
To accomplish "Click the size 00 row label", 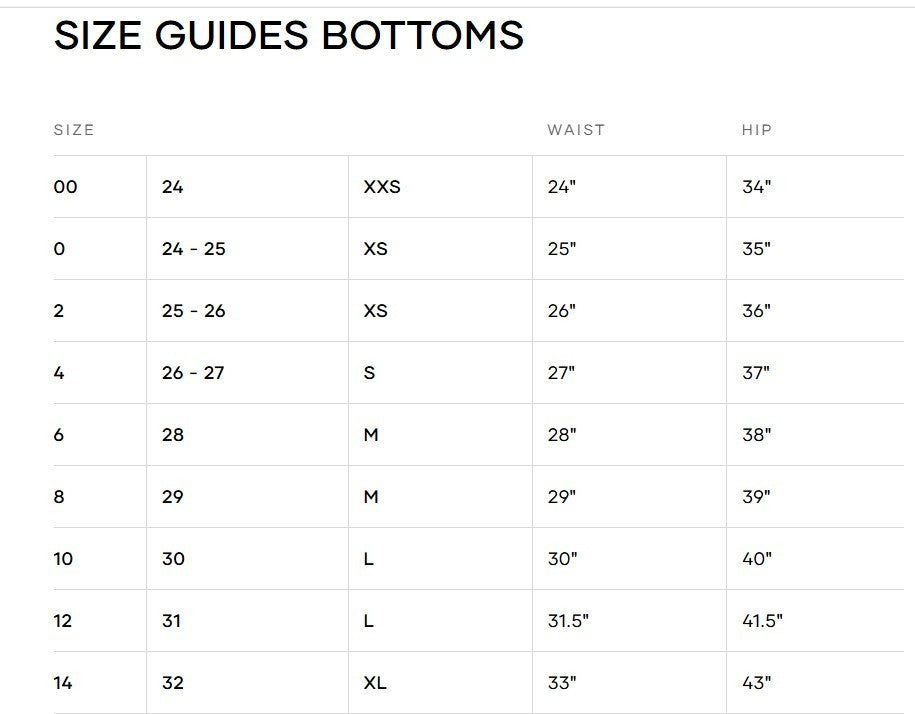I will (x=65, y=187).
